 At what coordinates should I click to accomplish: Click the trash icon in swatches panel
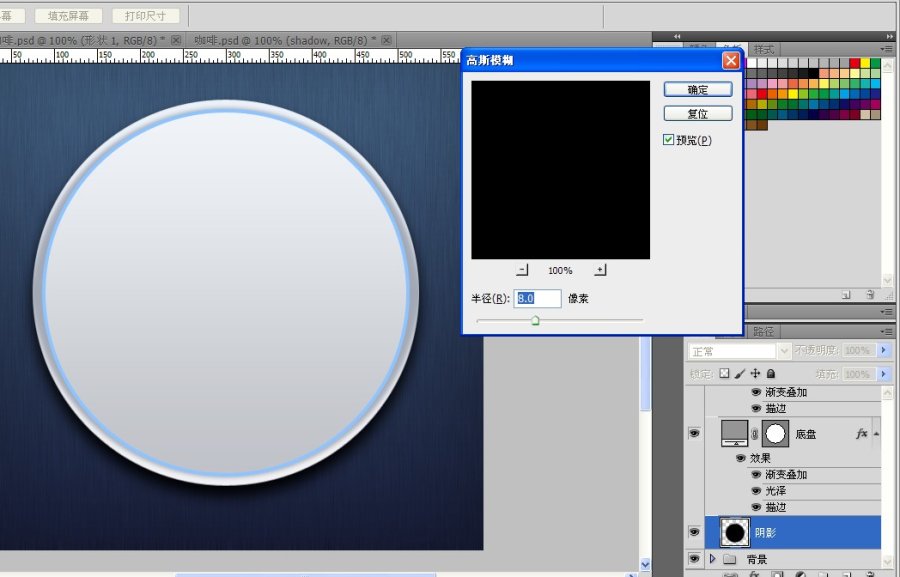[870, 295]
